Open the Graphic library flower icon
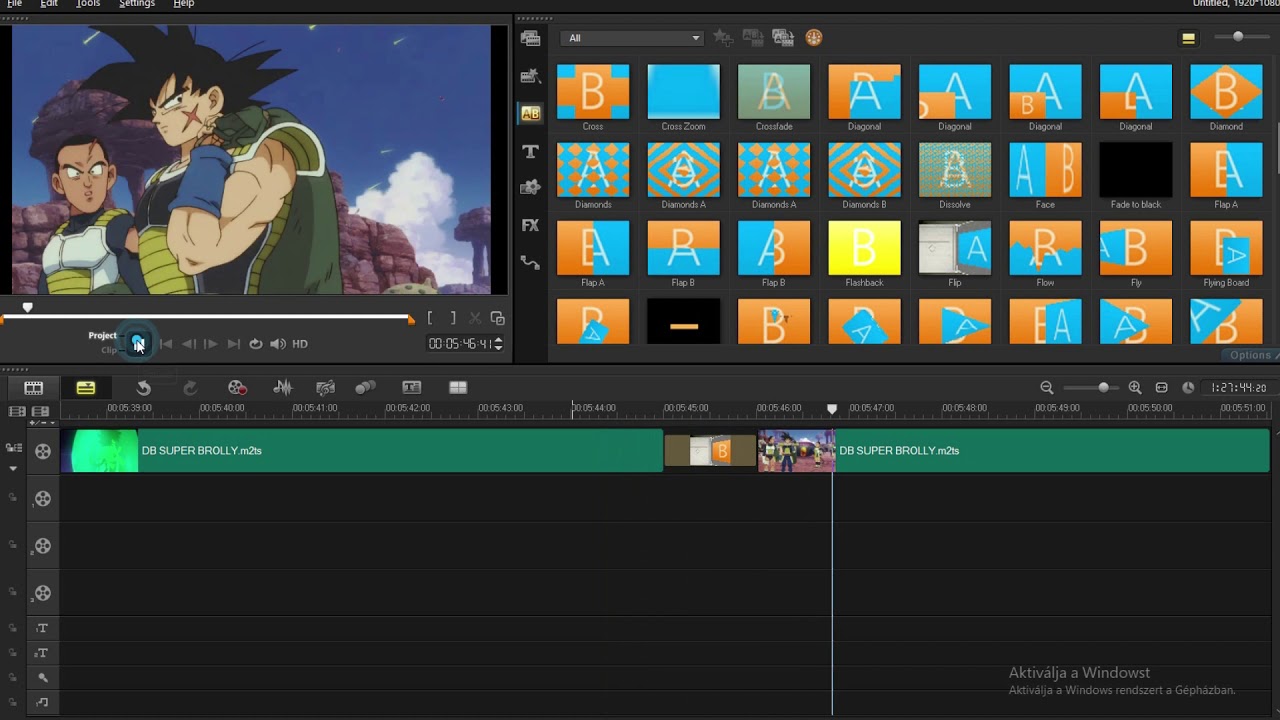The image size is (1280, 720). [x=530, y=188]
